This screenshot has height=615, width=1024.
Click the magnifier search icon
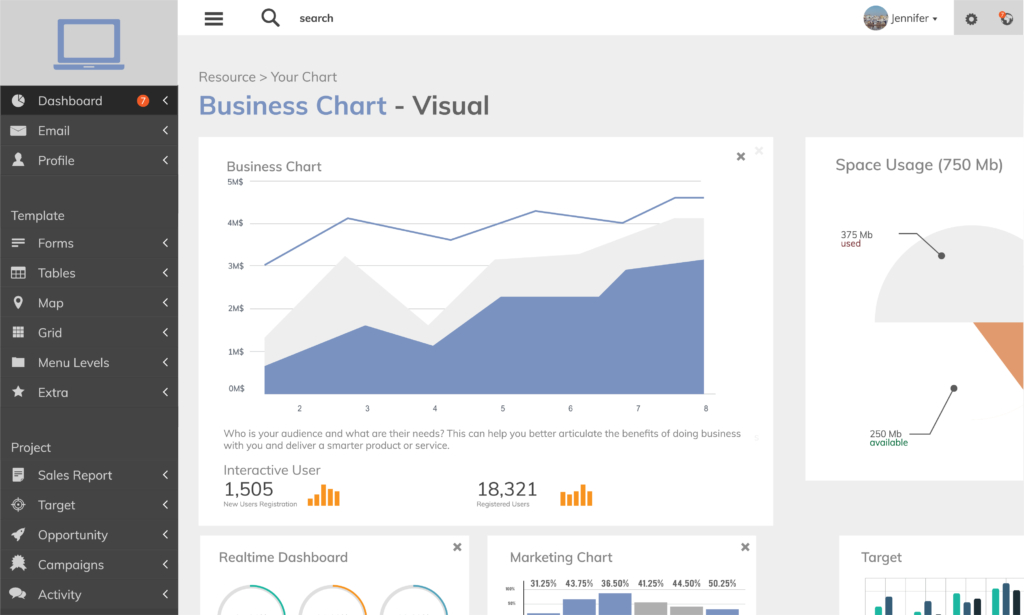269,17
